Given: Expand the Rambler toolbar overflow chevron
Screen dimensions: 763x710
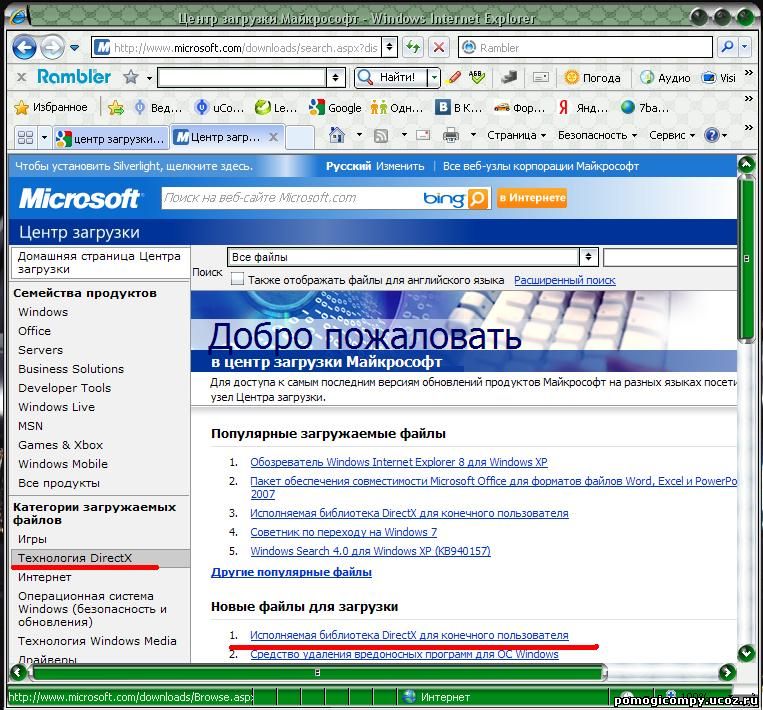Looking at the screenshot, I should 748,72.
